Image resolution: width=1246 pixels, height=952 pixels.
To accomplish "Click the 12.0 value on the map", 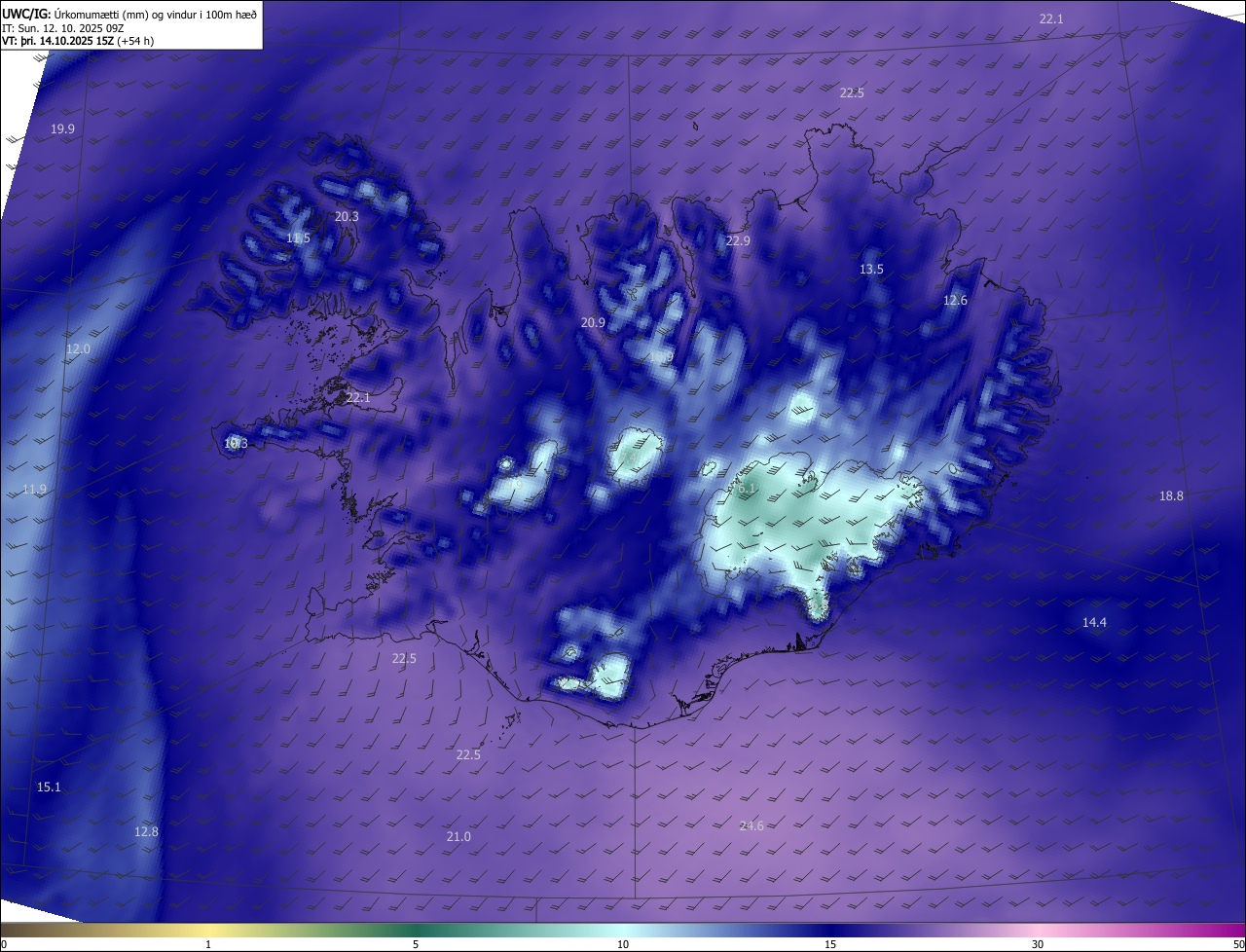I will click(x=78, y=348).
